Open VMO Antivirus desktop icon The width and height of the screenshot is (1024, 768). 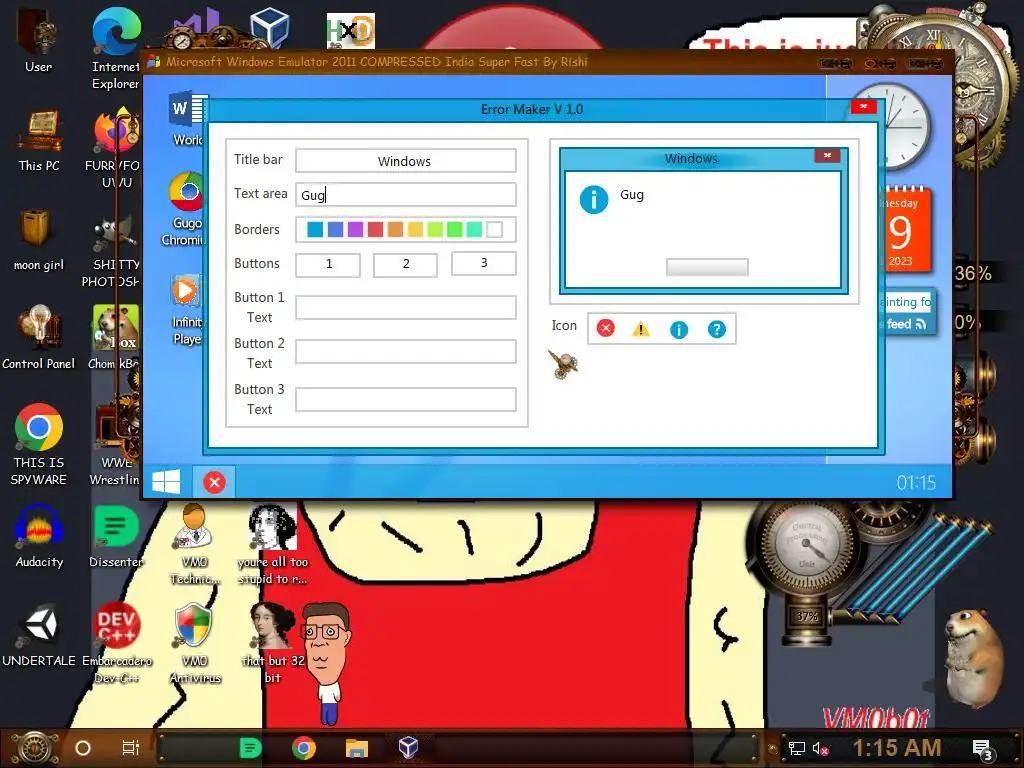coord(195,643)
